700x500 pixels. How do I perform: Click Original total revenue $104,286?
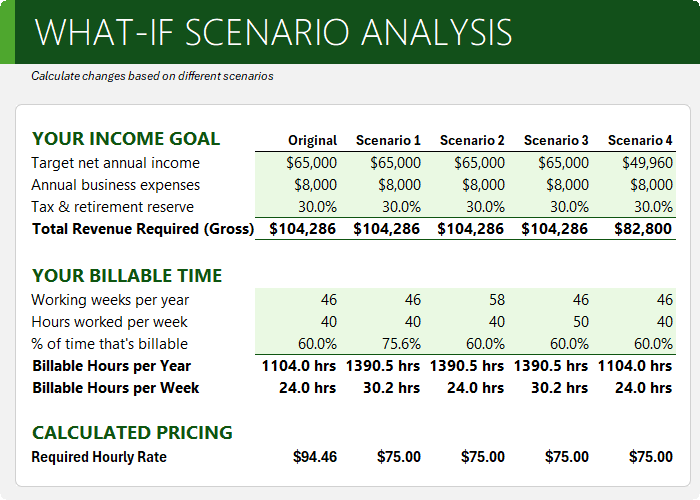coord(302,229)
